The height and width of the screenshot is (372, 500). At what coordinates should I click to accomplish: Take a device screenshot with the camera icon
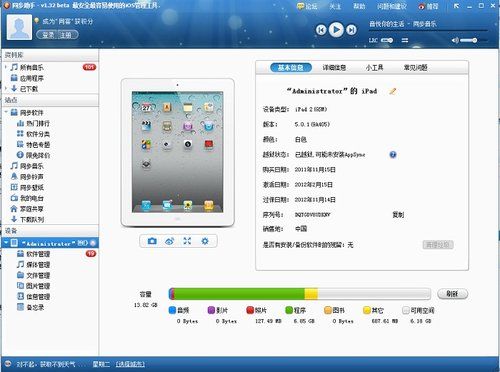152,241
